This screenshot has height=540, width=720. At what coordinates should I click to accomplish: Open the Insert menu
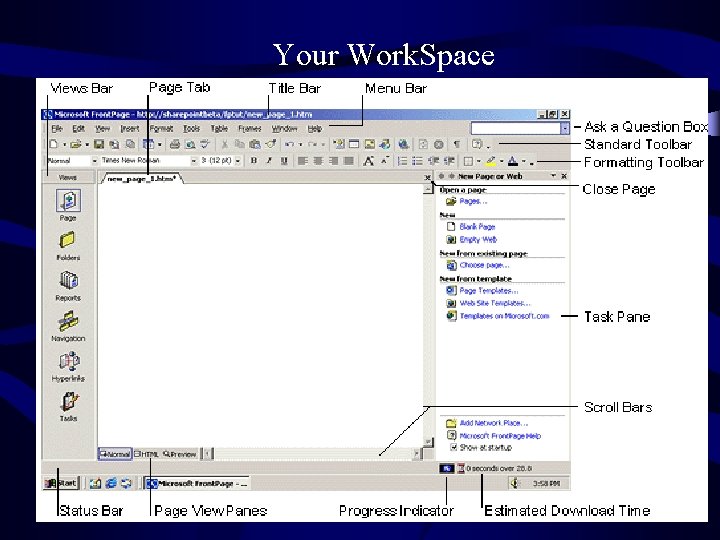[x=129, y=129]
